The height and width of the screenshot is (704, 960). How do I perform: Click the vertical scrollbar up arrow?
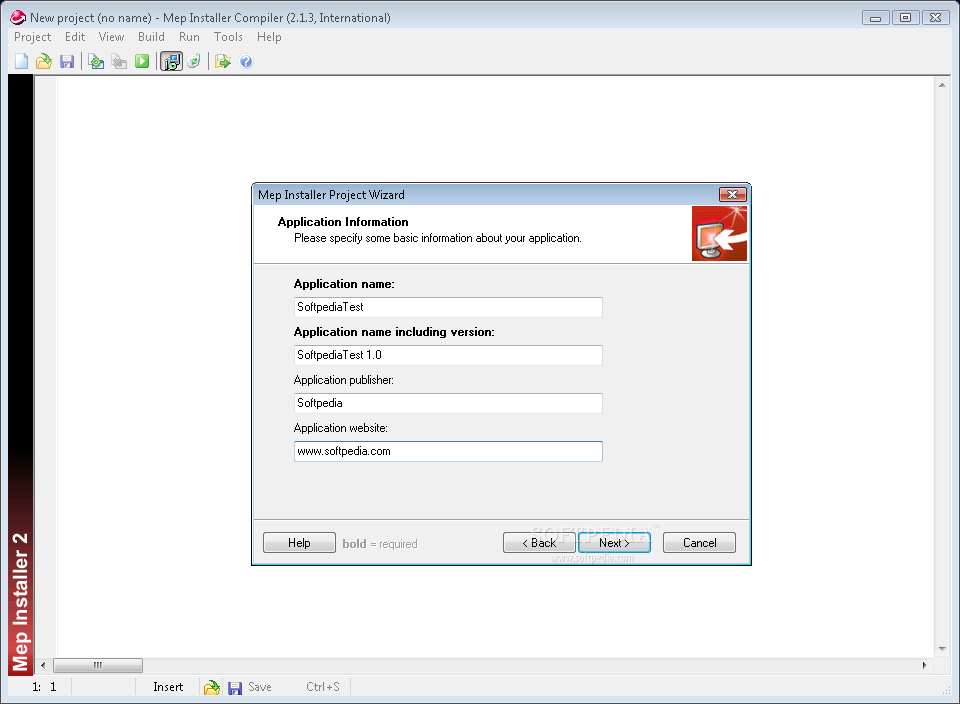tap(942, 85)
